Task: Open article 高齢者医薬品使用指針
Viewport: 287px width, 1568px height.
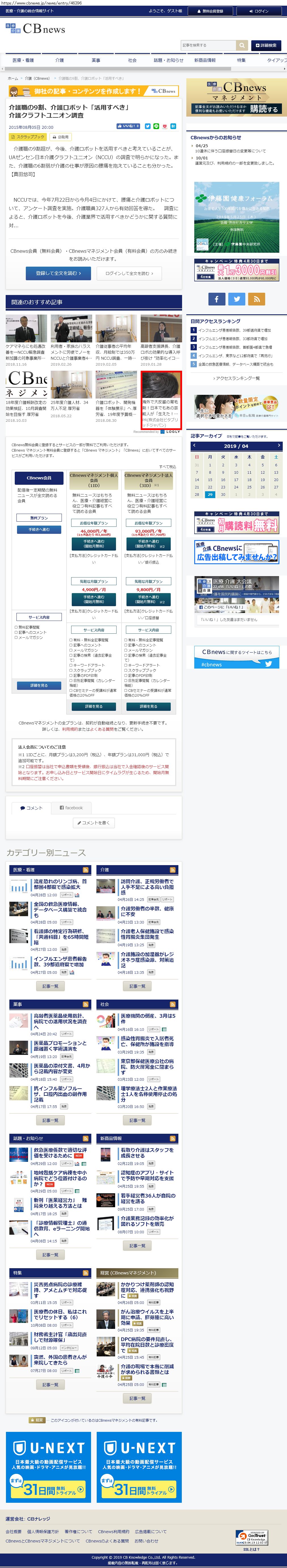Action: click(x=60, y=1021)
